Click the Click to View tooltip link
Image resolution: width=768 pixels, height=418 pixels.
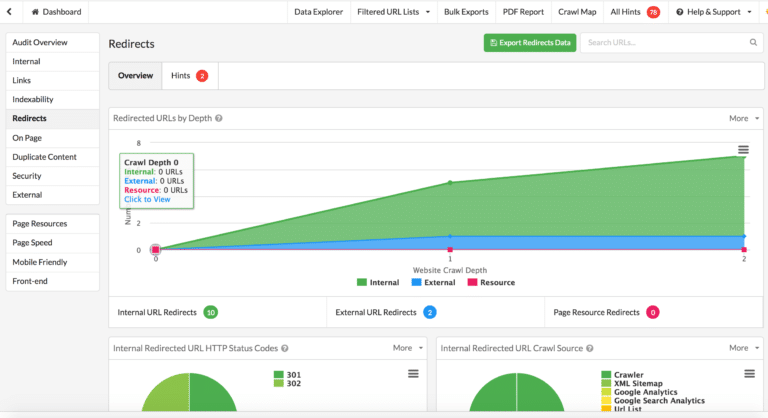pyautogui.click(x=147, y=199)
